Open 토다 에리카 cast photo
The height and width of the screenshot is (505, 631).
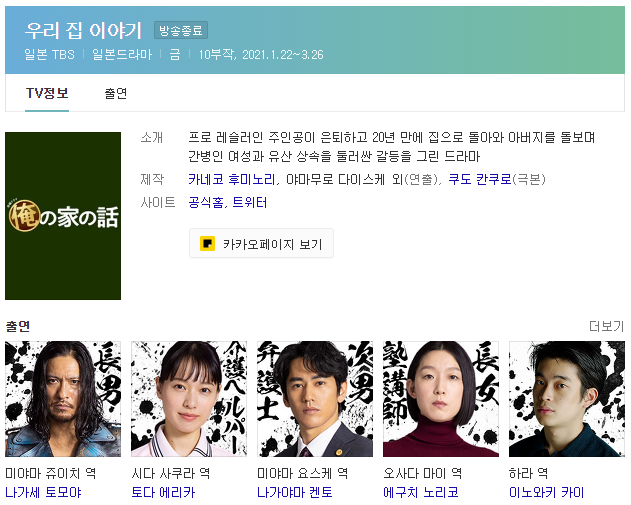pyautogui.click(x=189, y=399)
